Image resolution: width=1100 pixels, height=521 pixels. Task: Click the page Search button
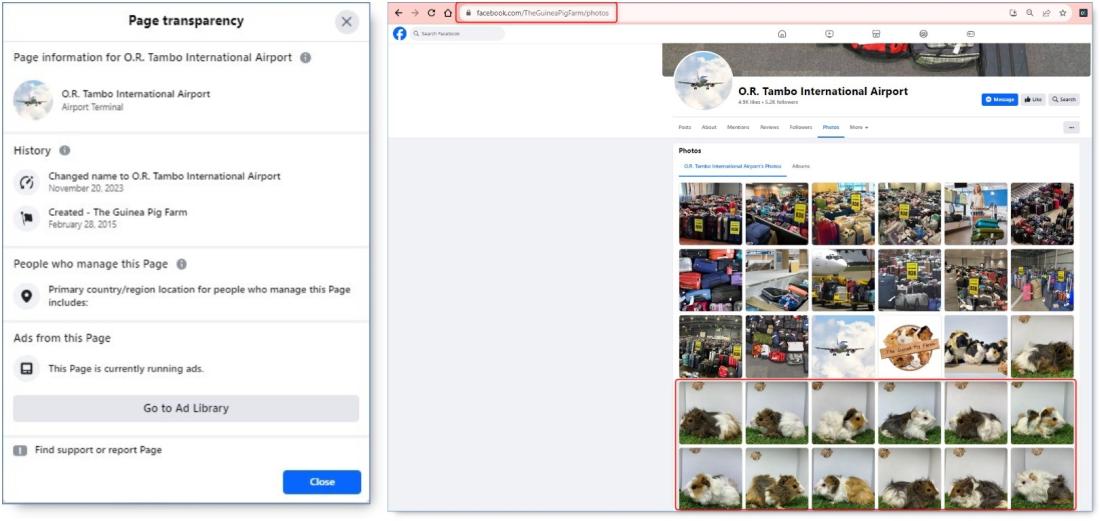point(1064,100)
